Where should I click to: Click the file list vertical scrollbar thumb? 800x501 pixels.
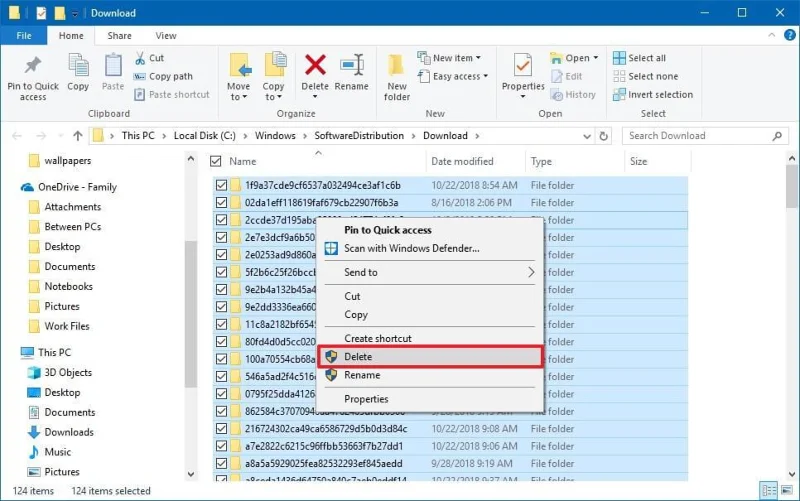(791, 187)
